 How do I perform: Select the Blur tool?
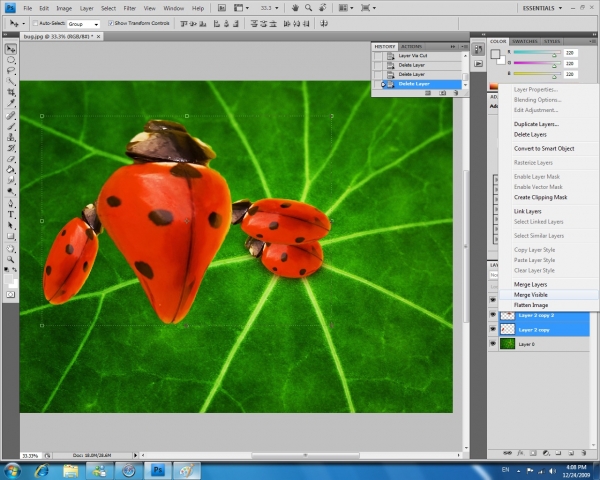[11, 180]
